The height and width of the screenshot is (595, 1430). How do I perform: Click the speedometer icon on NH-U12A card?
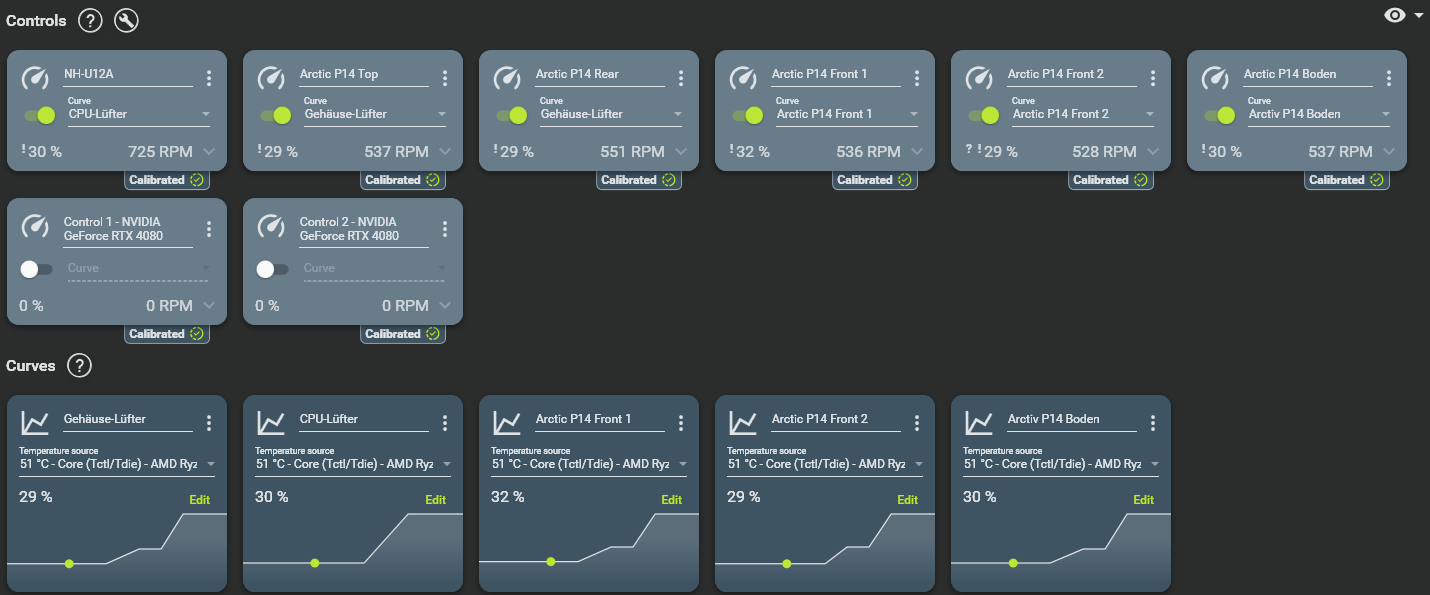click(x=35, y=78)
